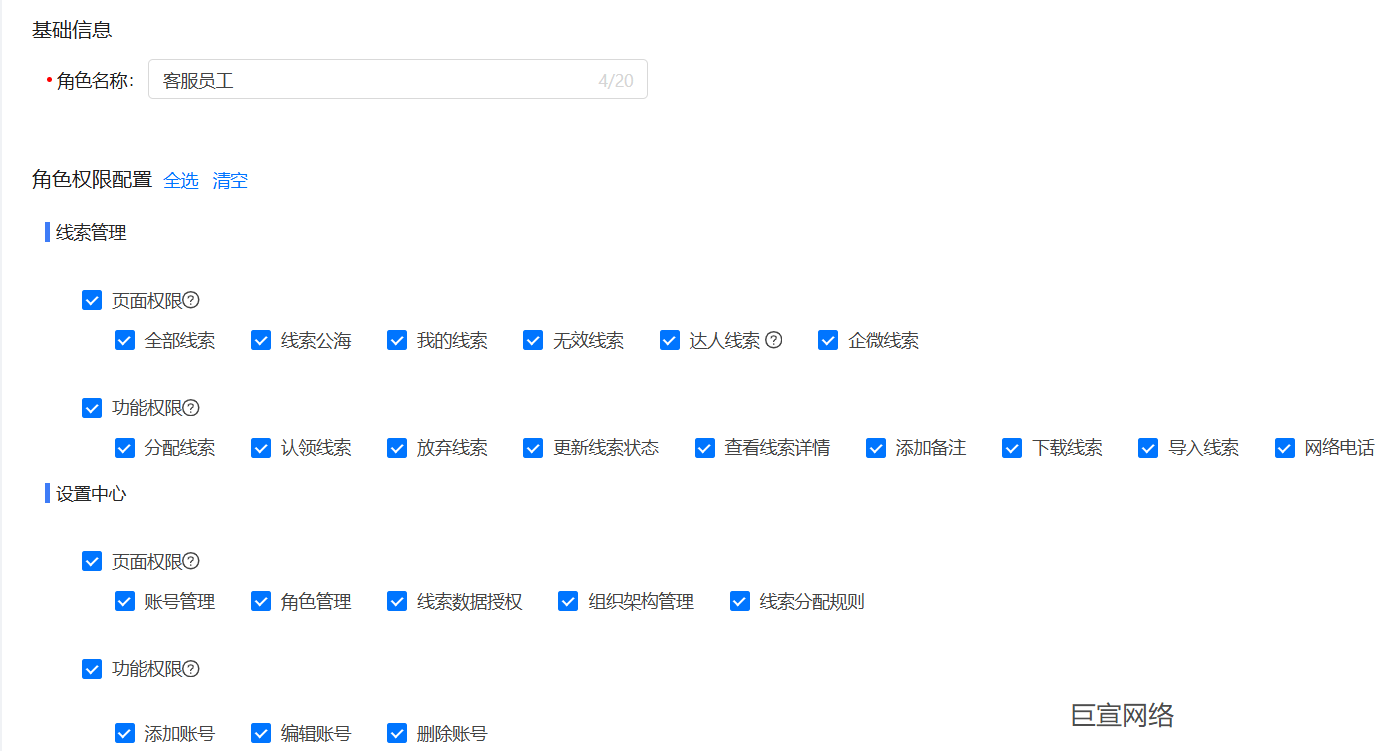Click the 角色名称 input field
Image resolution: width=1394 pixels, height=751 pixels.
[x=398, y=80]
